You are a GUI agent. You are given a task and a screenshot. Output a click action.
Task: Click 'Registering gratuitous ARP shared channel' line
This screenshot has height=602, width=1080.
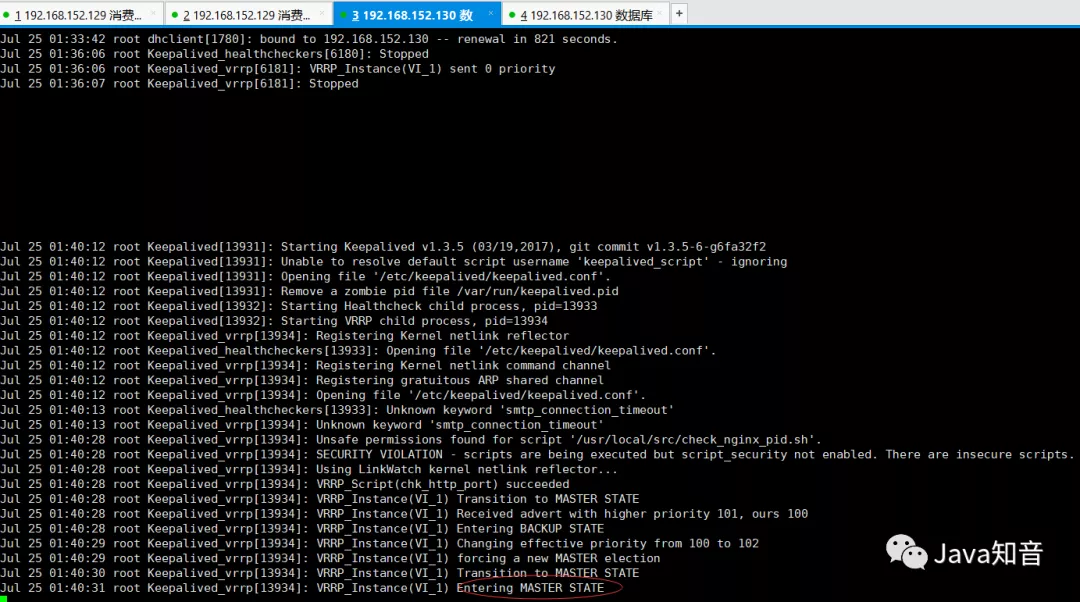[302, 380]
